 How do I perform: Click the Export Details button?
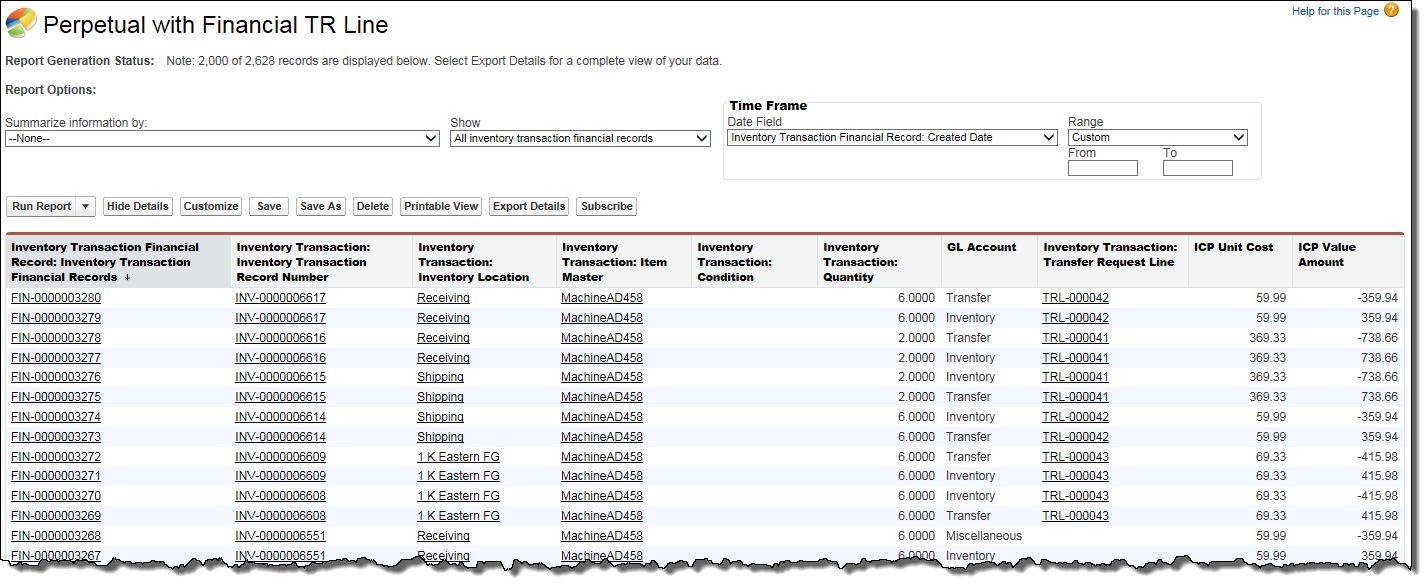tap(529, 207)
